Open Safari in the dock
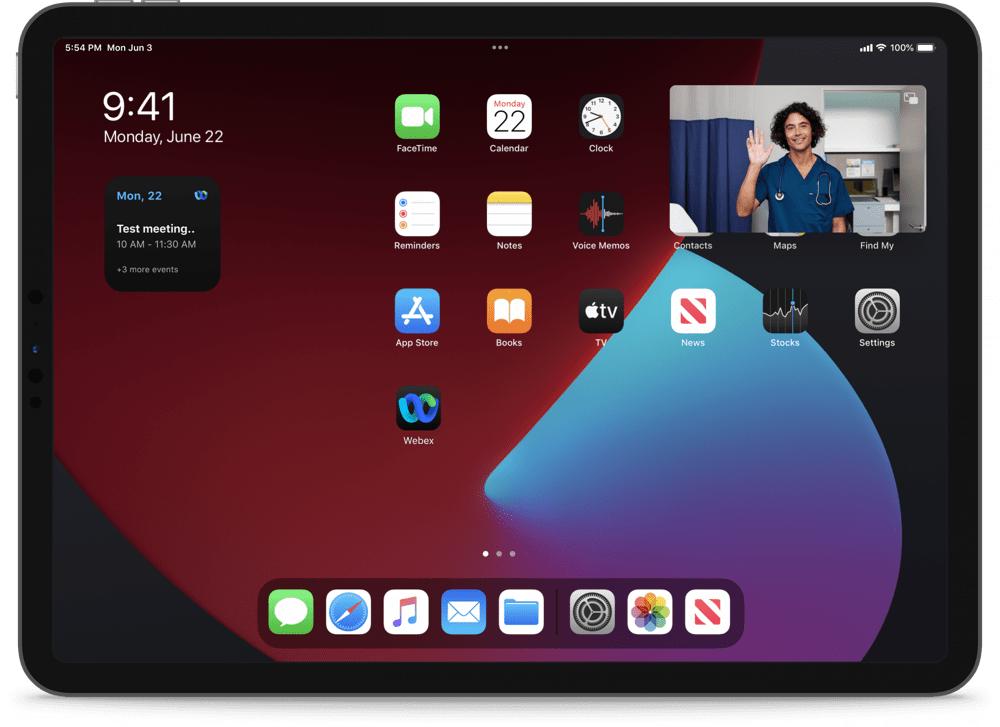Screen dimensions: 1000x727 coord(348,612)
